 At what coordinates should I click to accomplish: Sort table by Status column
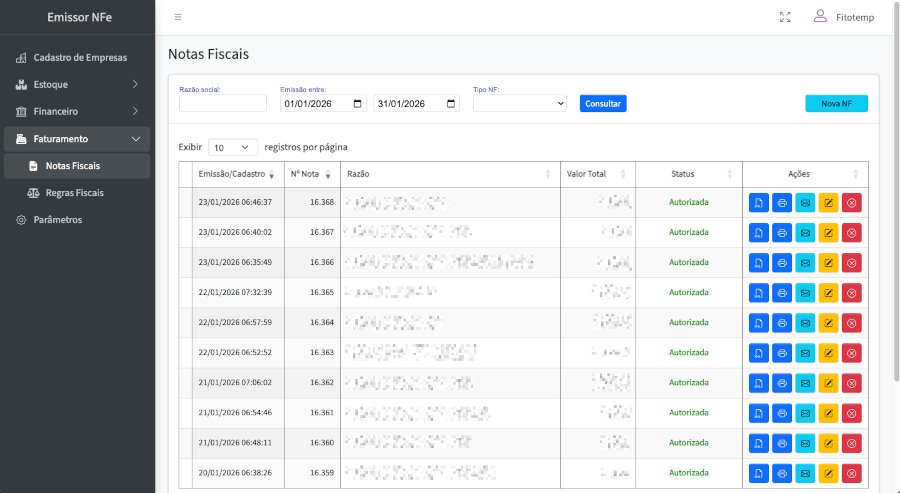tap(688, 174)
